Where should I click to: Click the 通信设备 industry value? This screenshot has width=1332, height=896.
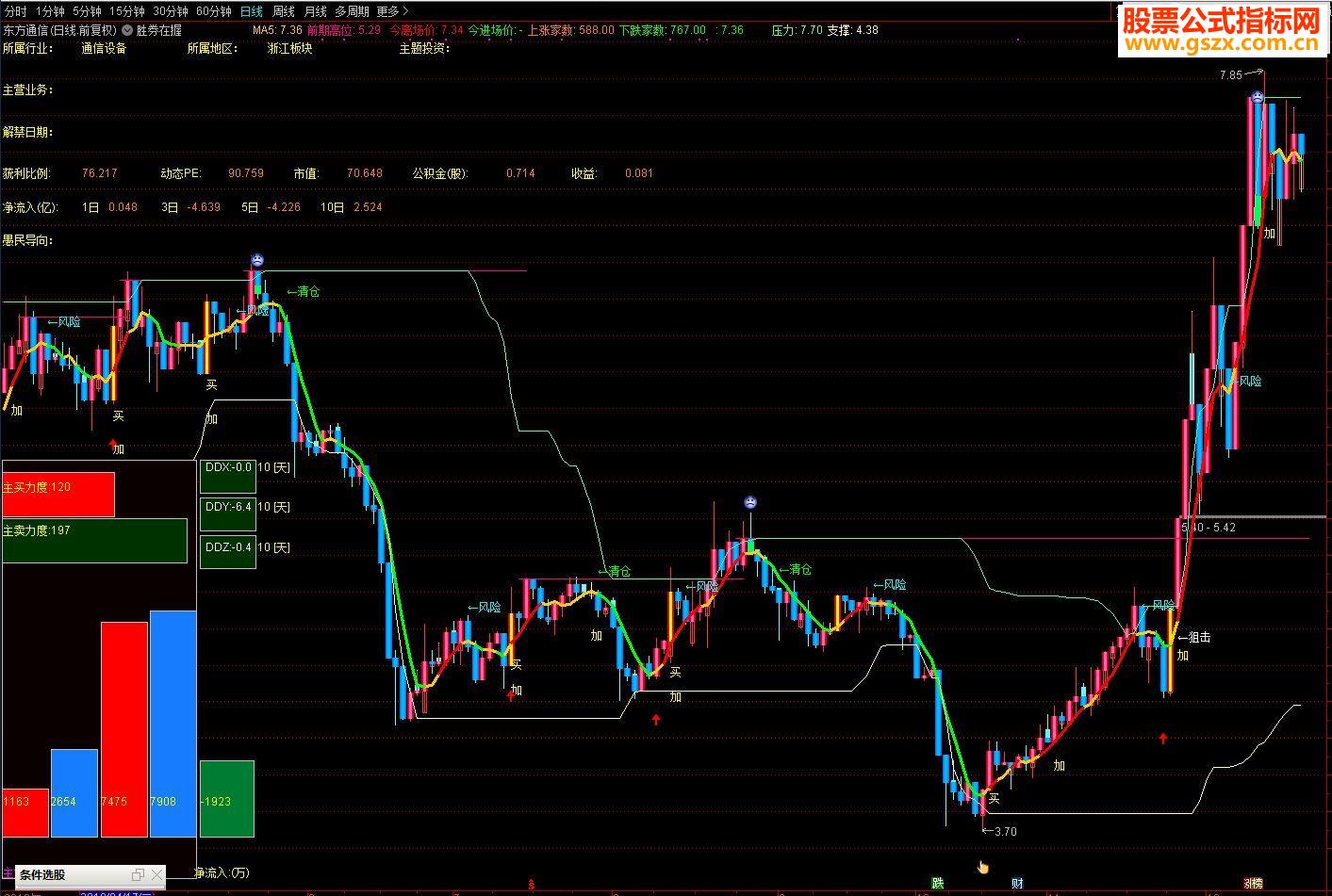point(104,48)
